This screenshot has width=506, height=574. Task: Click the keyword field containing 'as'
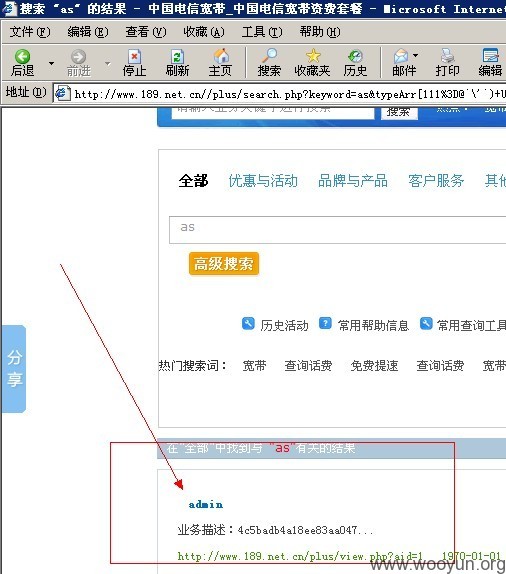pos(337,230)
